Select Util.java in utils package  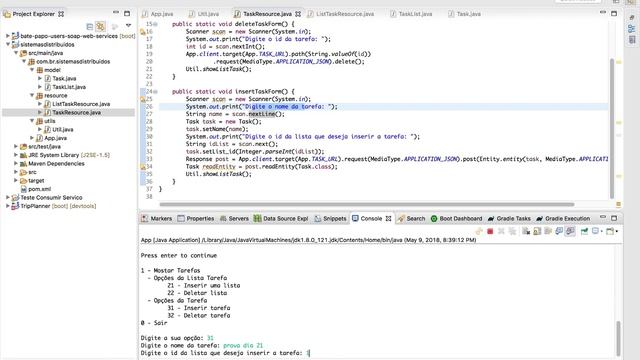click(x=63, y=129)
